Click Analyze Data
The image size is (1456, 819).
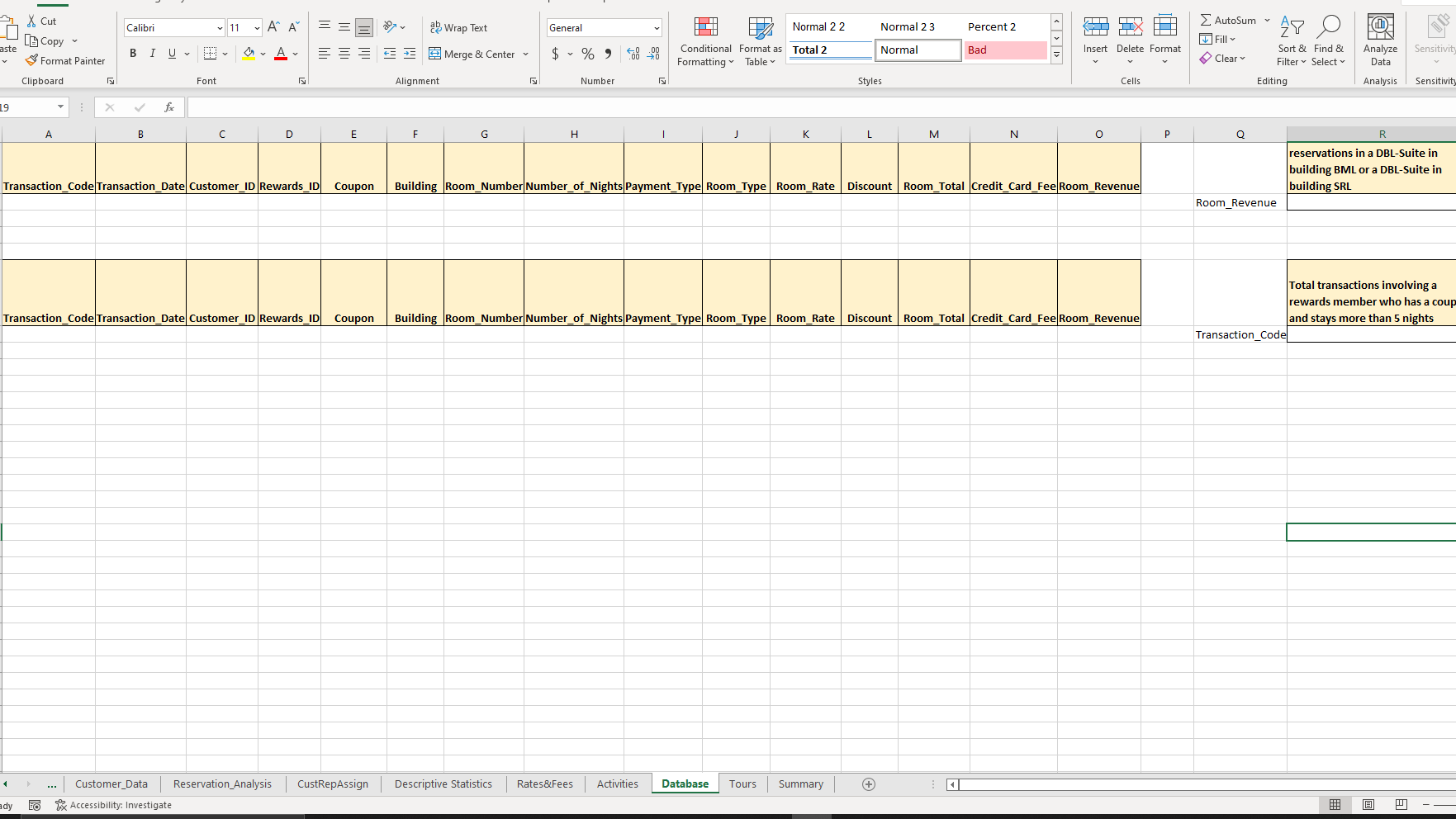click(1381, 41)
